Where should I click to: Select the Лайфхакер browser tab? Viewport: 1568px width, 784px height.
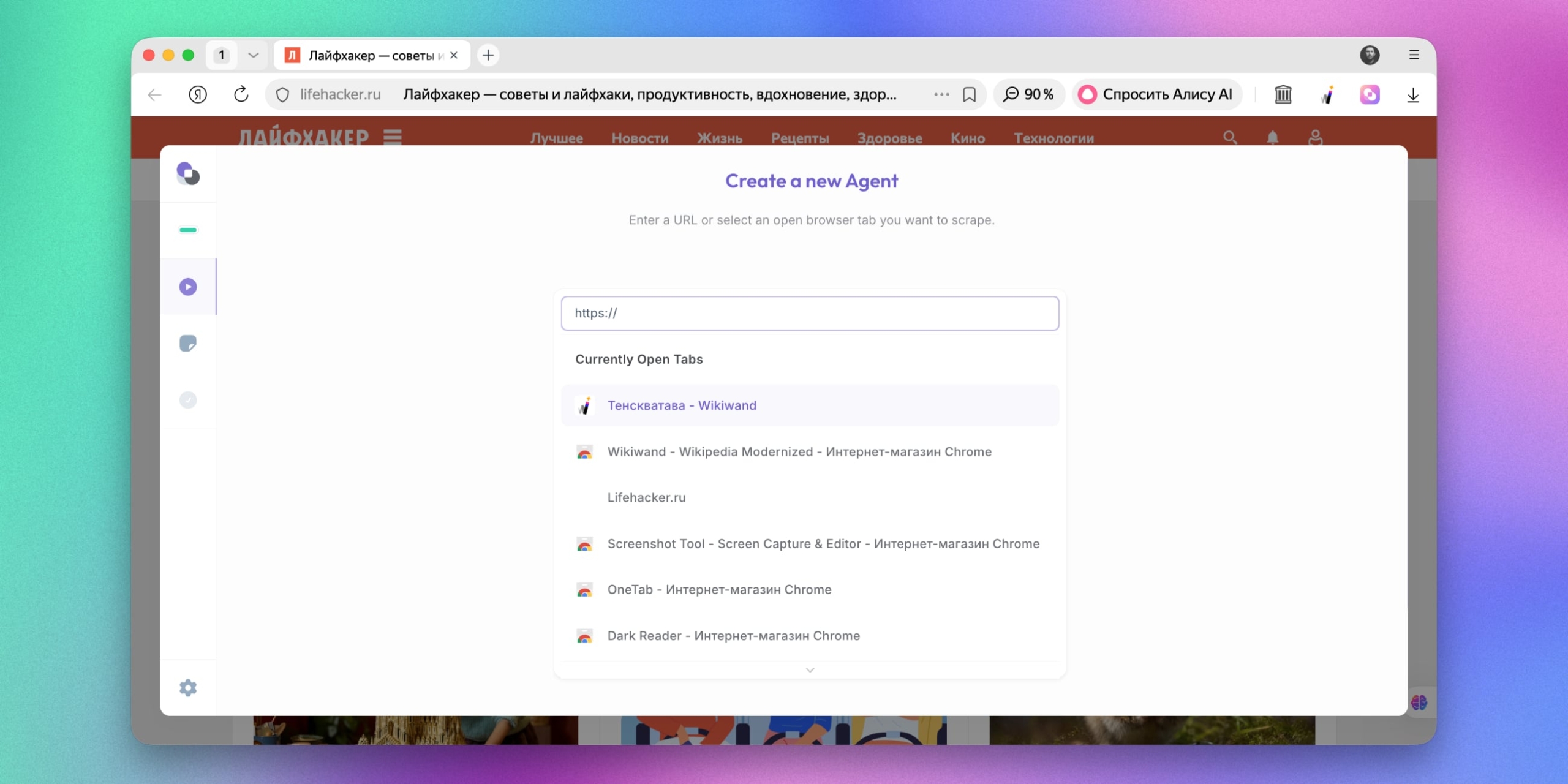[371, 55]
